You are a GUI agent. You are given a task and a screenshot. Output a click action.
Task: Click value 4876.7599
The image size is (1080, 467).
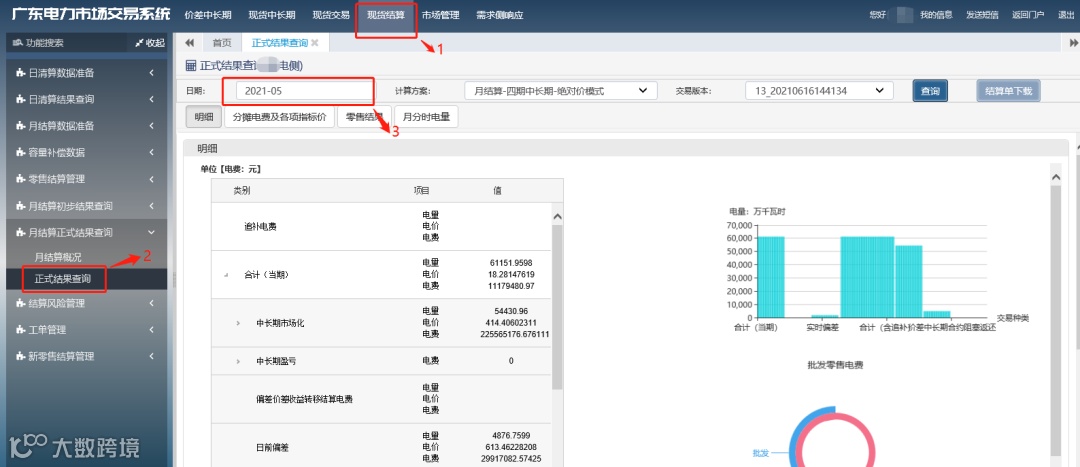511,435
